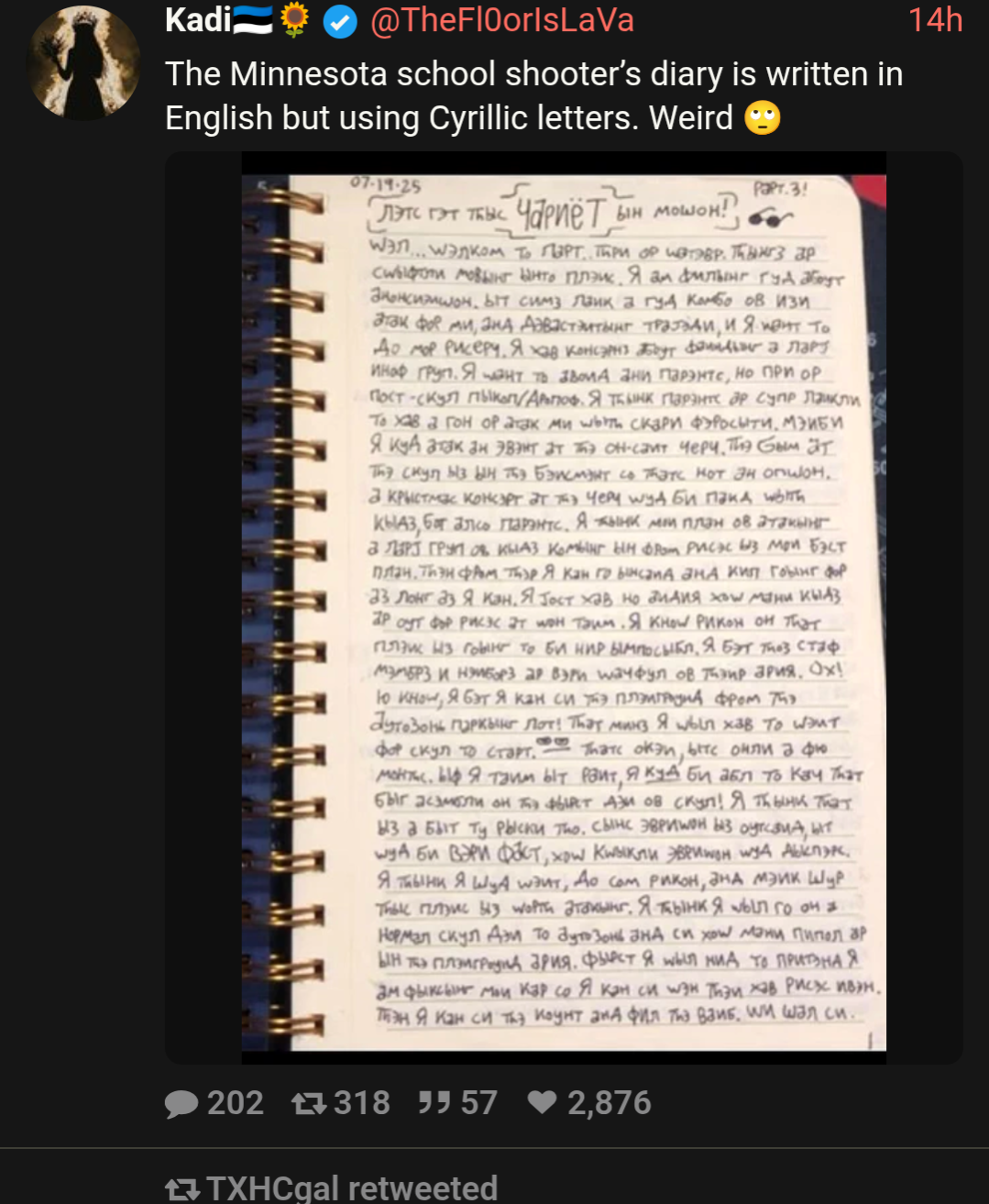Click the tweet text about Minnesota
This screenshot has width=989, height=1204.
tap(534, 96)
